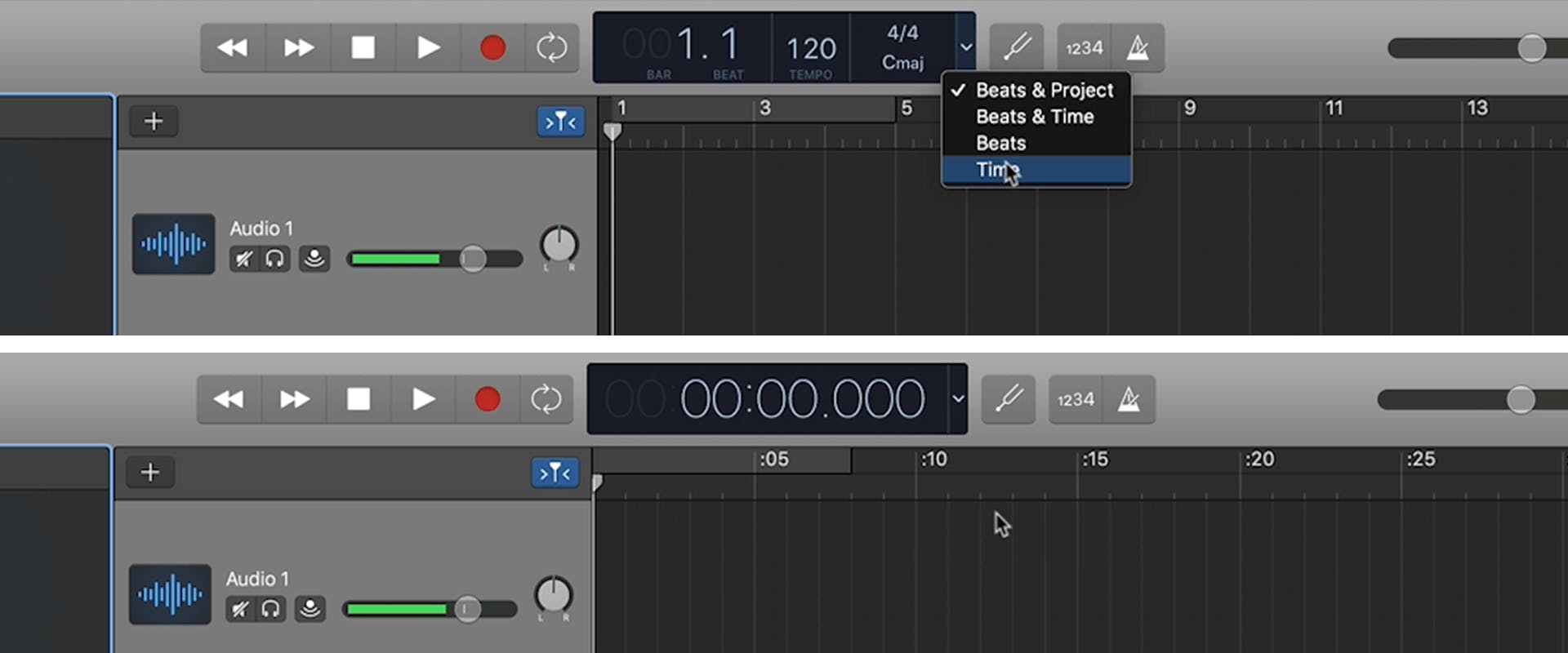Viewport: 1568px width, 653px height.
Task: Click Audio 1 waveform icon below the seconds ruler
Action: [x=171, y=594]
